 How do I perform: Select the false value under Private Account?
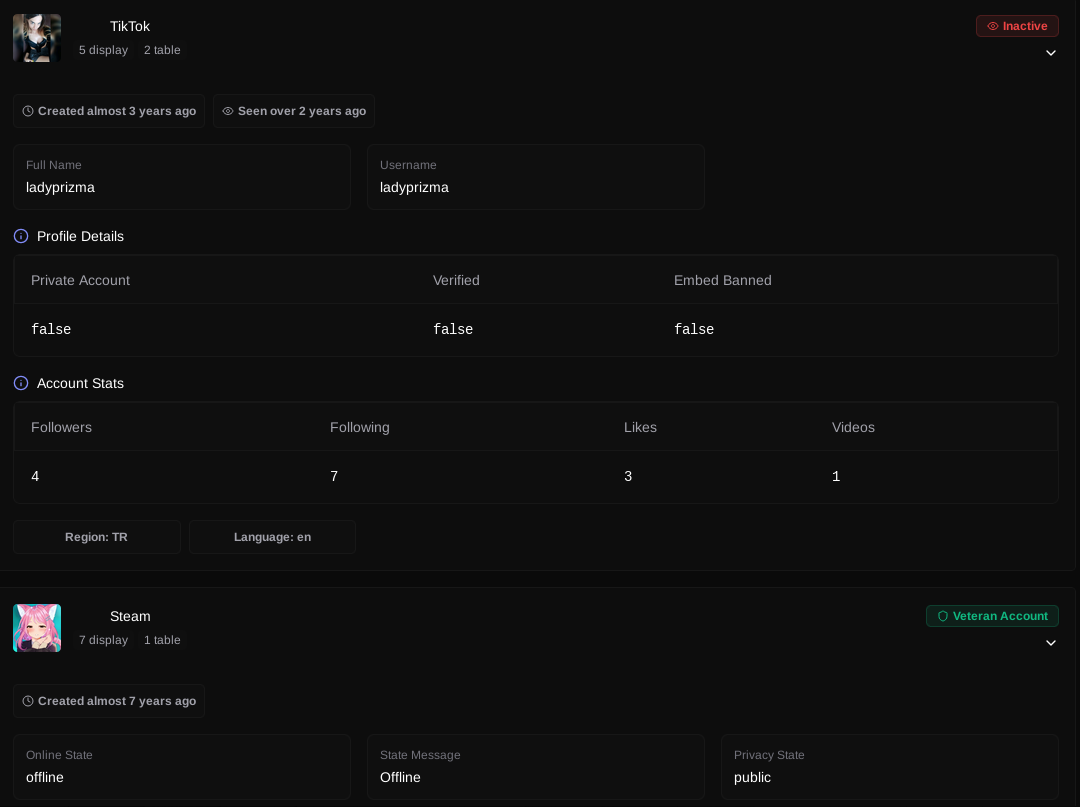(51, 329)
